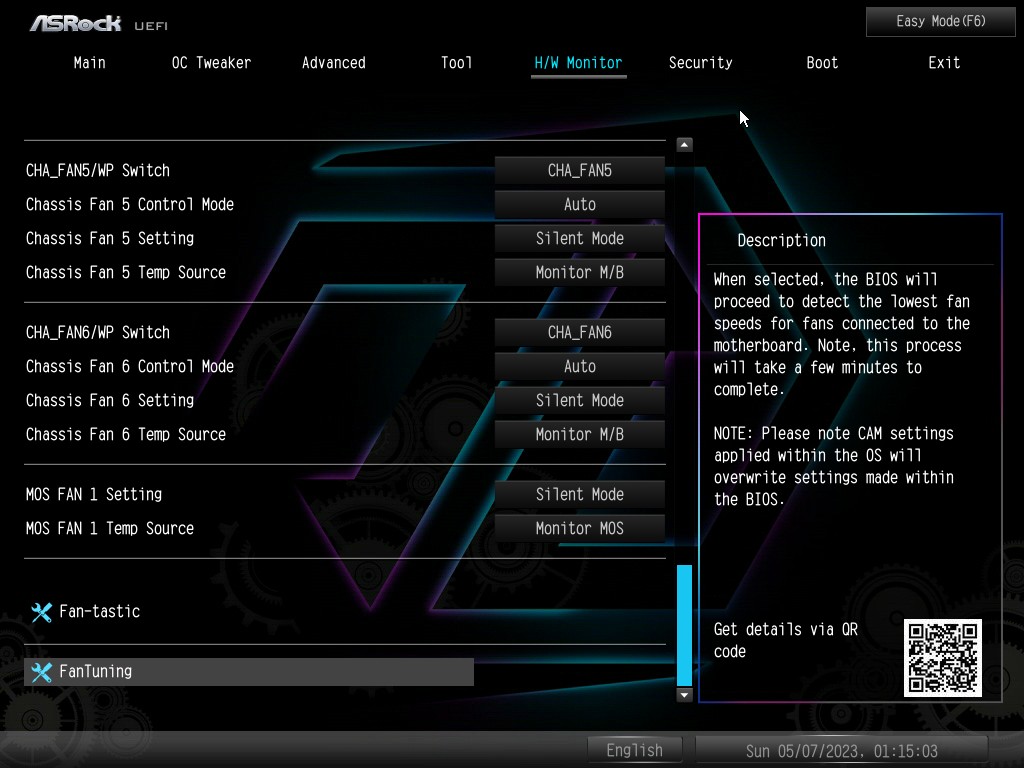This screenshot has width=1024, height=768.
Task: Switch to Easy Mode (F6)
Action: (x=940, y=21)
